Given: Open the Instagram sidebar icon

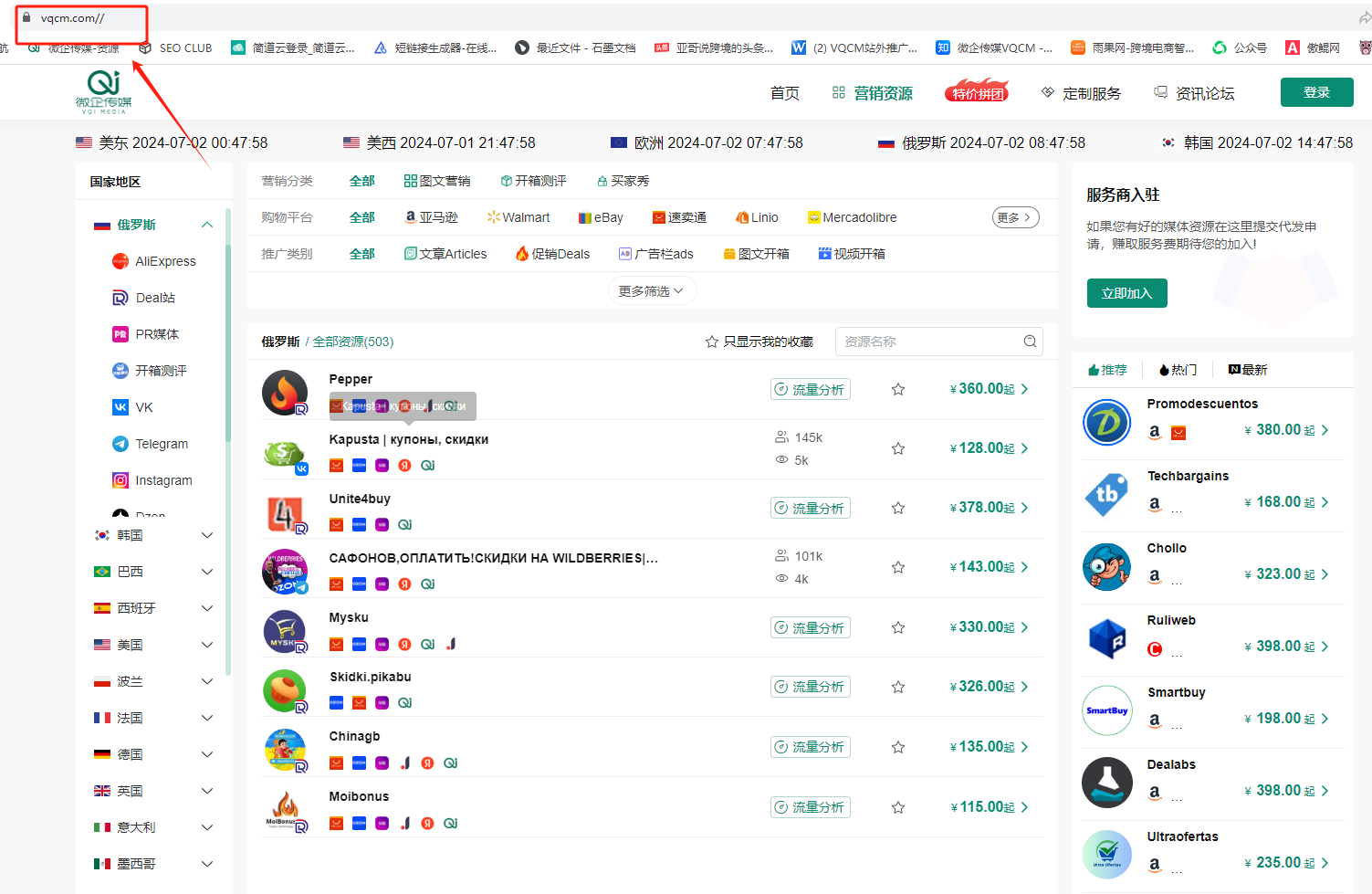Looking at the screenshot, I should [x=120, y=480].
